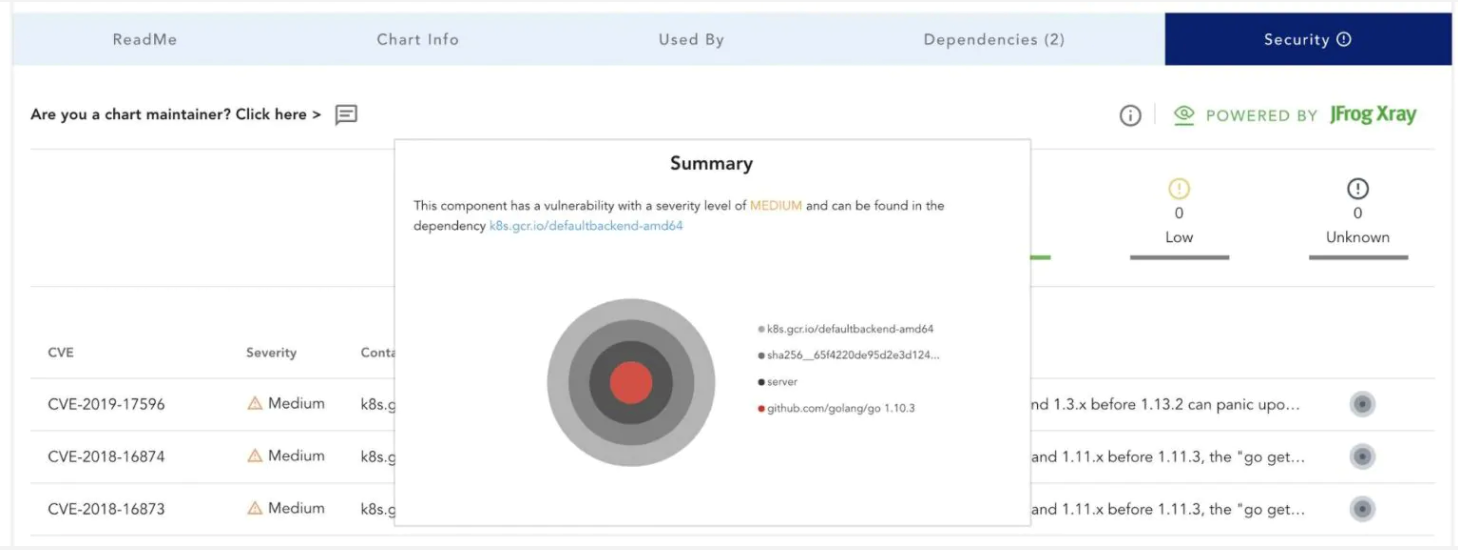Select the Low severity label
Viewport: 1458px width, 550px height.
(x=1179, y=237)
